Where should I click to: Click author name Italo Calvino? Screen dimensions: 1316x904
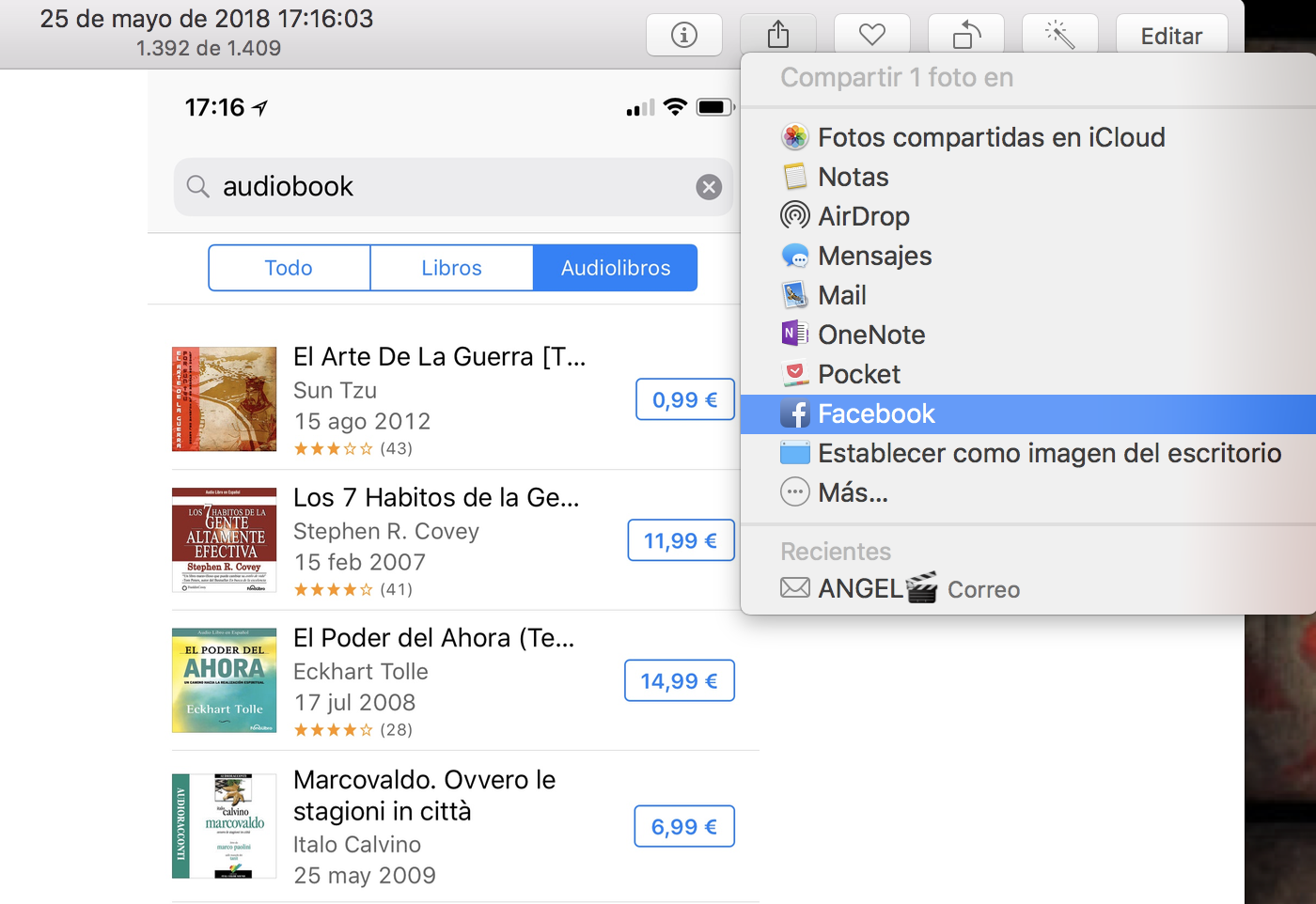[357, 844]
